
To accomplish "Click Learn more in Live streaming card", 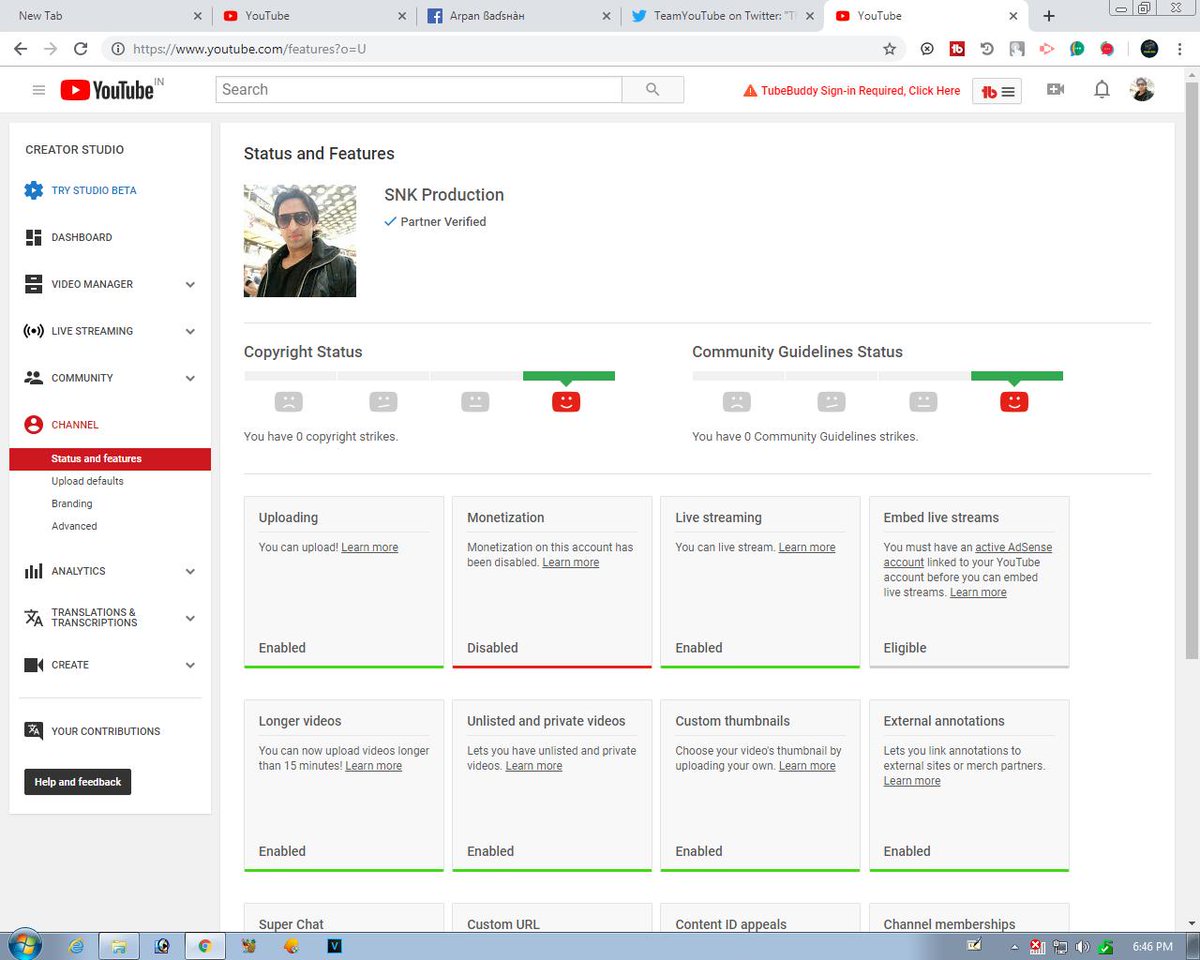I will coord(807,547).
